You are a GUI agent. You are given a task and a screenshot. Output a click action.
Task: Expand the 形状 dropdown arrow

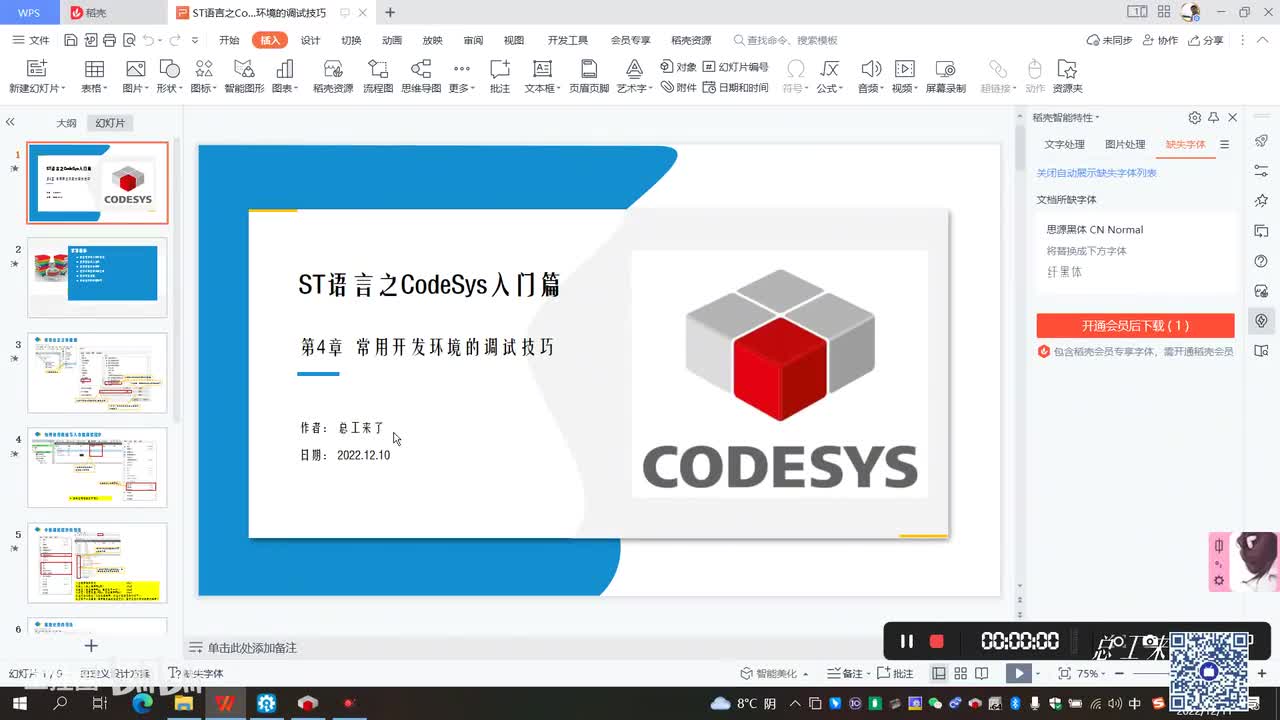[180, 89]
